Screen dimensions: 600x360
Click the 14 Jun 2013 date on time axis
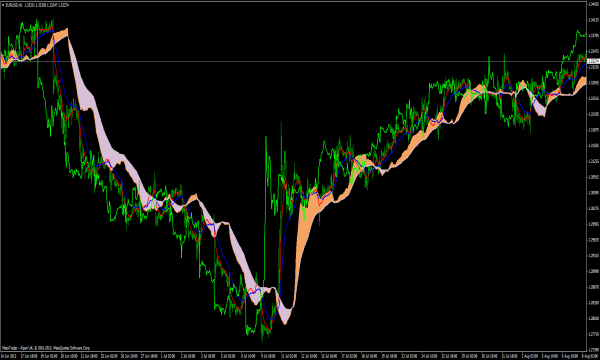click(9, 356)
